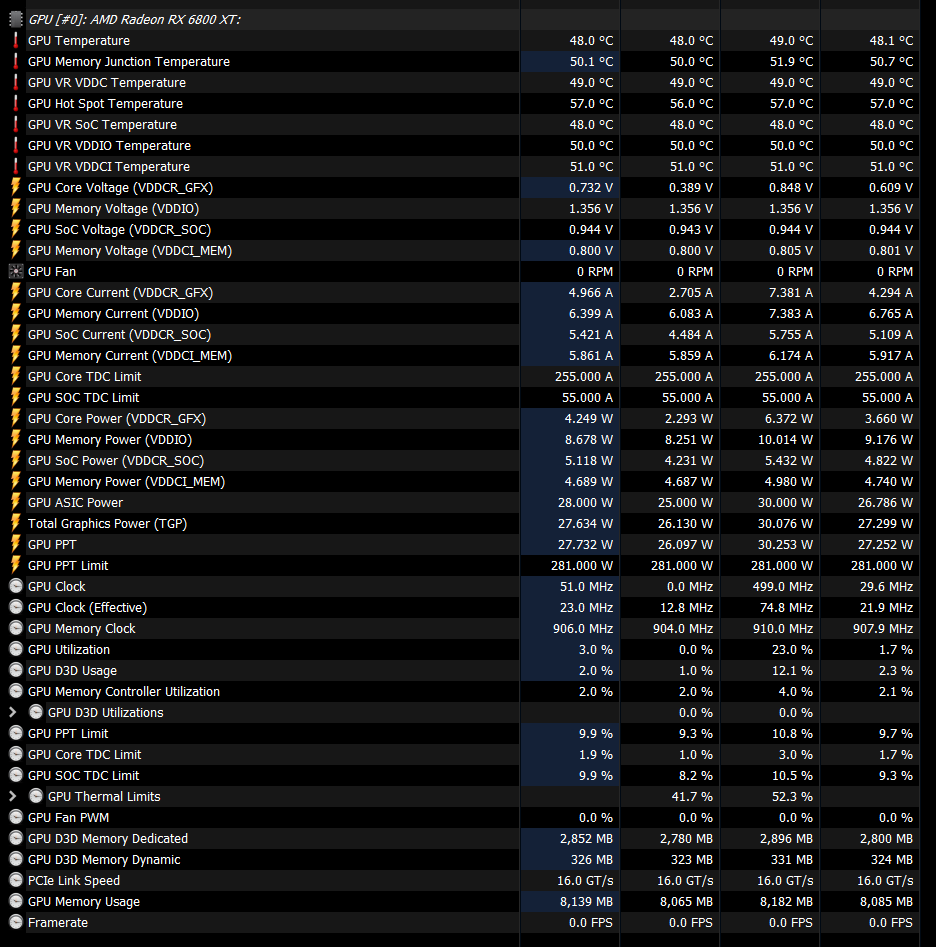
Task: Select the GPU SoC Current (VDDCR_SOC) row
Action: pos(464,335)
